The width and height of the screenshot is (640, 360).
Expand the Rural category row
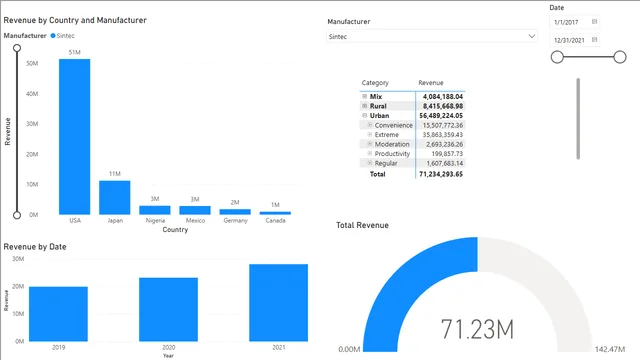pyautogui.click(x=364, y=106)
